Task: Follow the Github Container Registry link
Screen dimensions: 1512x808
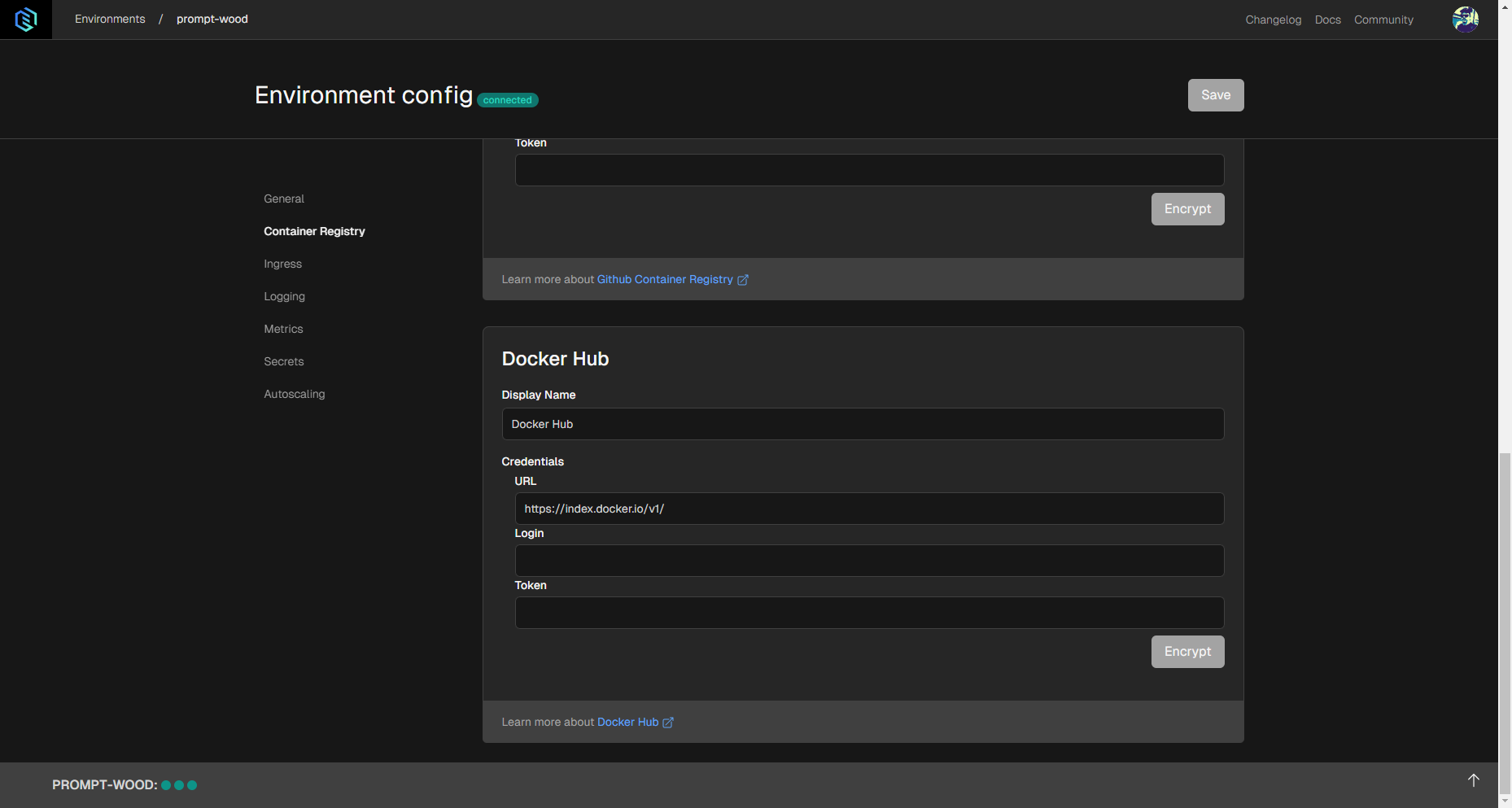Action: pyautogui.click(x=665, y=279)
